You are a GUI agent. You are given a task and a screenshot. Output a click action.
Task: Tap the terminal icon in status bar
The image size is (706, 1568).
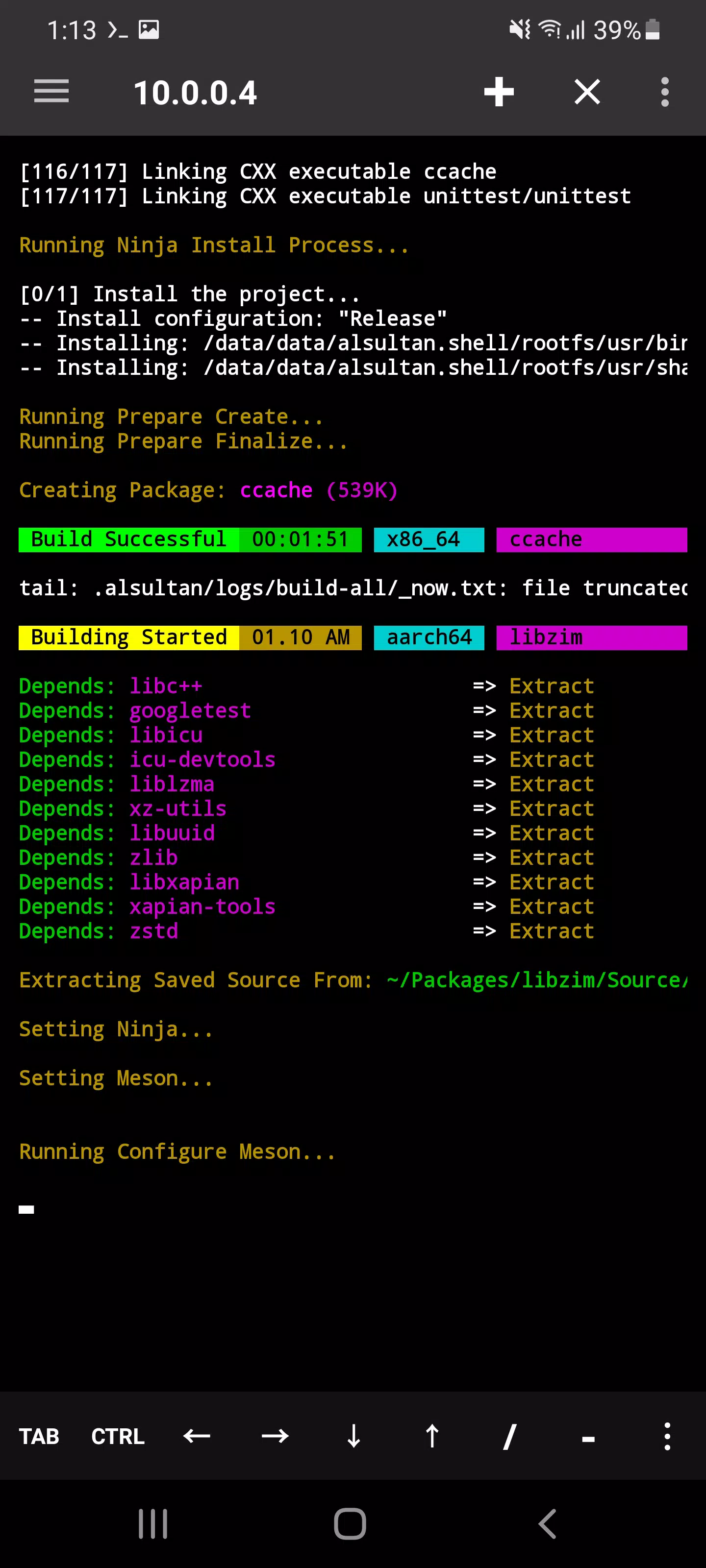[x=118, y=30]
